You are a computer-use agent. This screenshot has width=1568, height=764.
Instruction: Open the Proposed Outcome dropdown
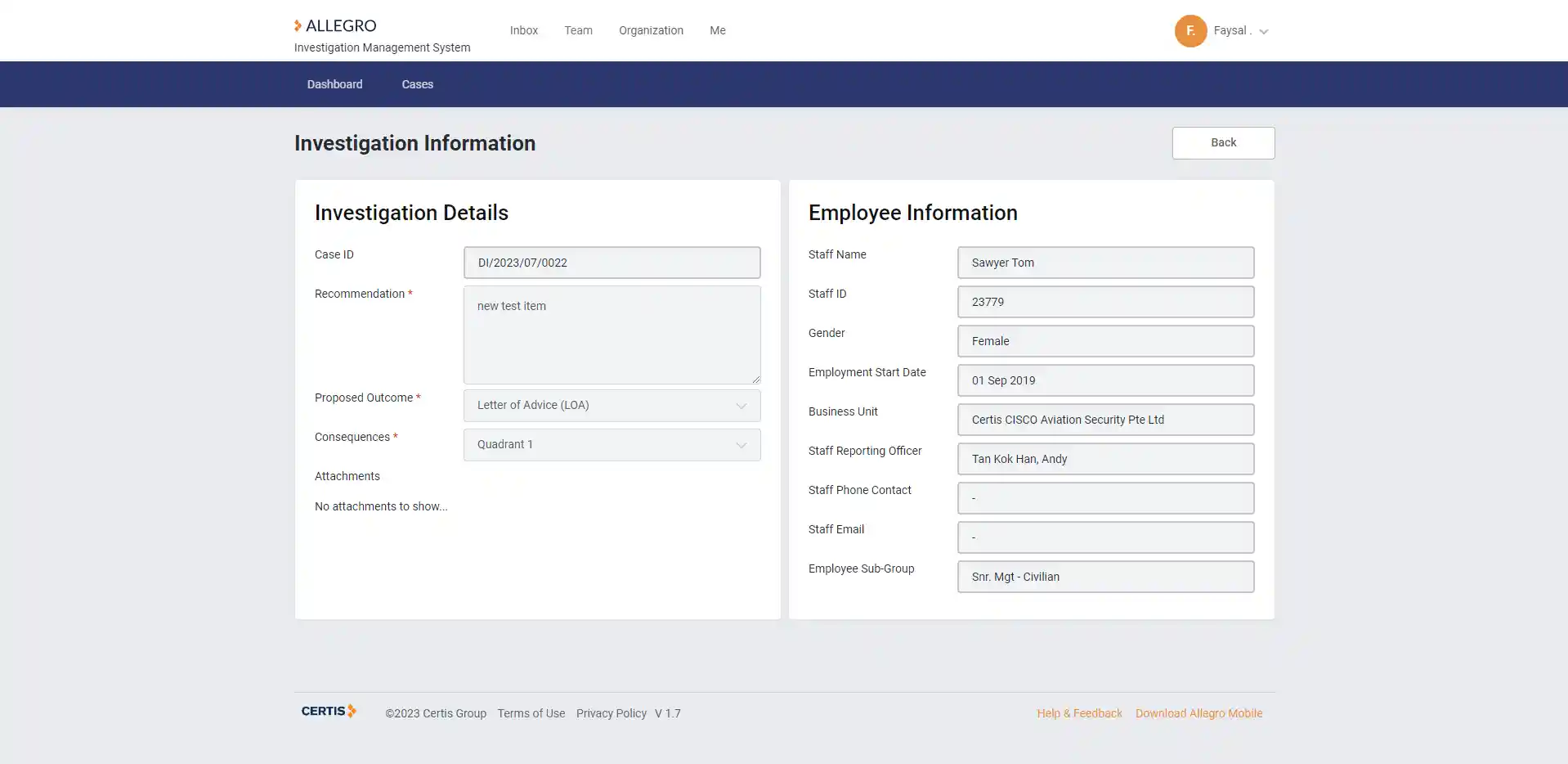point(612,406)
